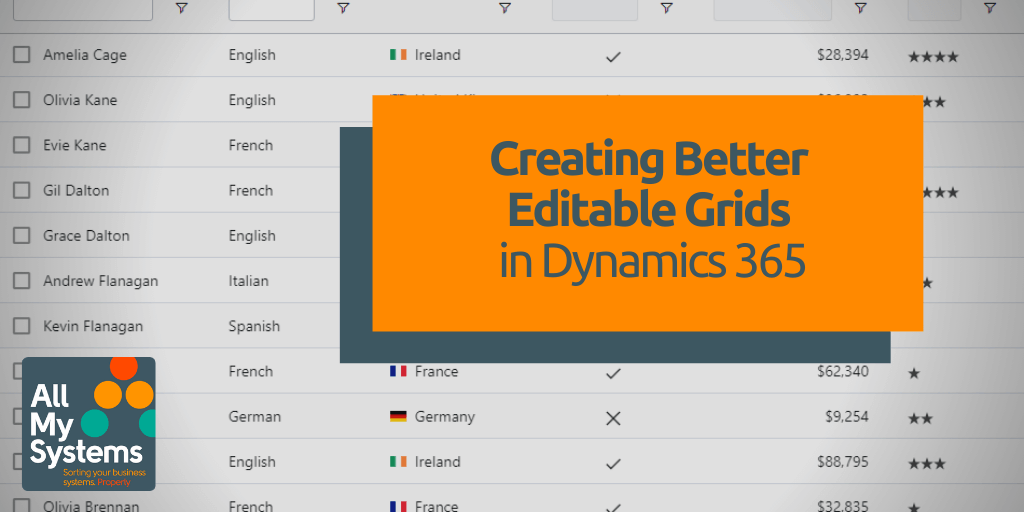Screen dimensions: 1024x512
Task: Open the filter icon for the salary column
Action: click(861, 8)
